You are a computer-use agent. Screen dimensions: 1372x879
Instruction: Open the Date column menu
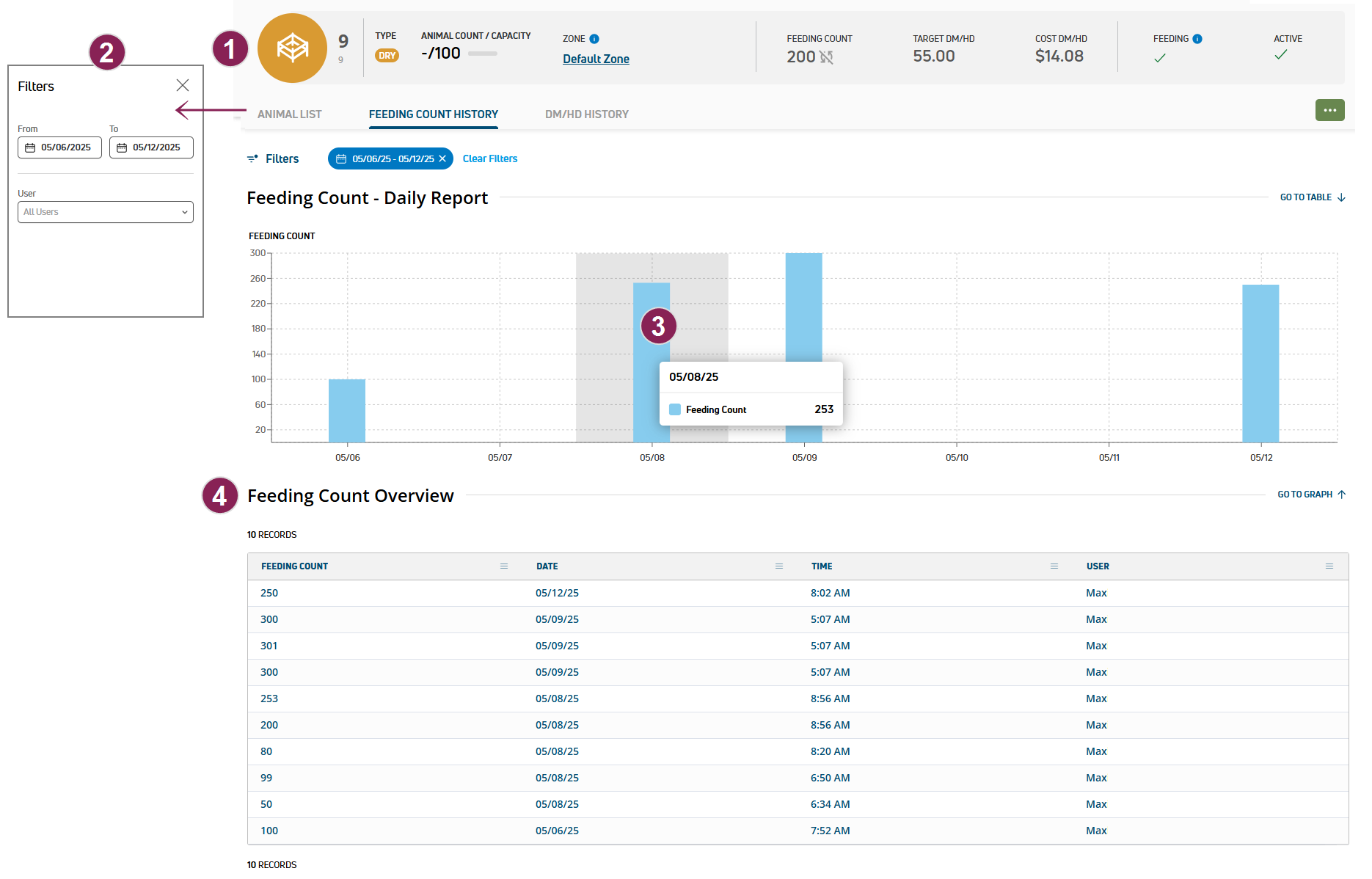tap(779, 566)
